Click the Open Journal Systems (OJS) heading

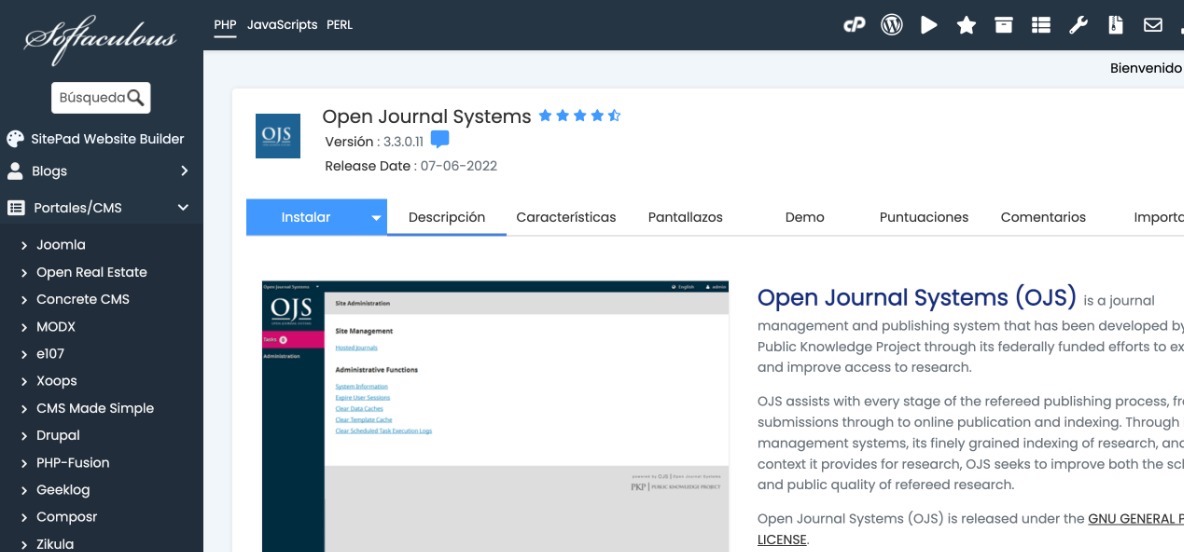(x=917, y=298)
